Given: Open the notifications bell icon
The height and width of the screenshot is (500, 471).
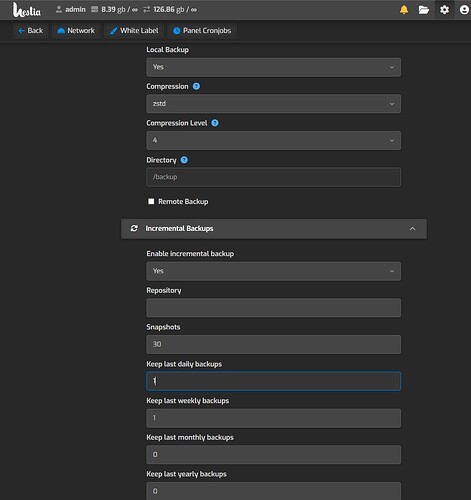Looking at the screenshot, I should pyautogui.click(x=404, y=10).
